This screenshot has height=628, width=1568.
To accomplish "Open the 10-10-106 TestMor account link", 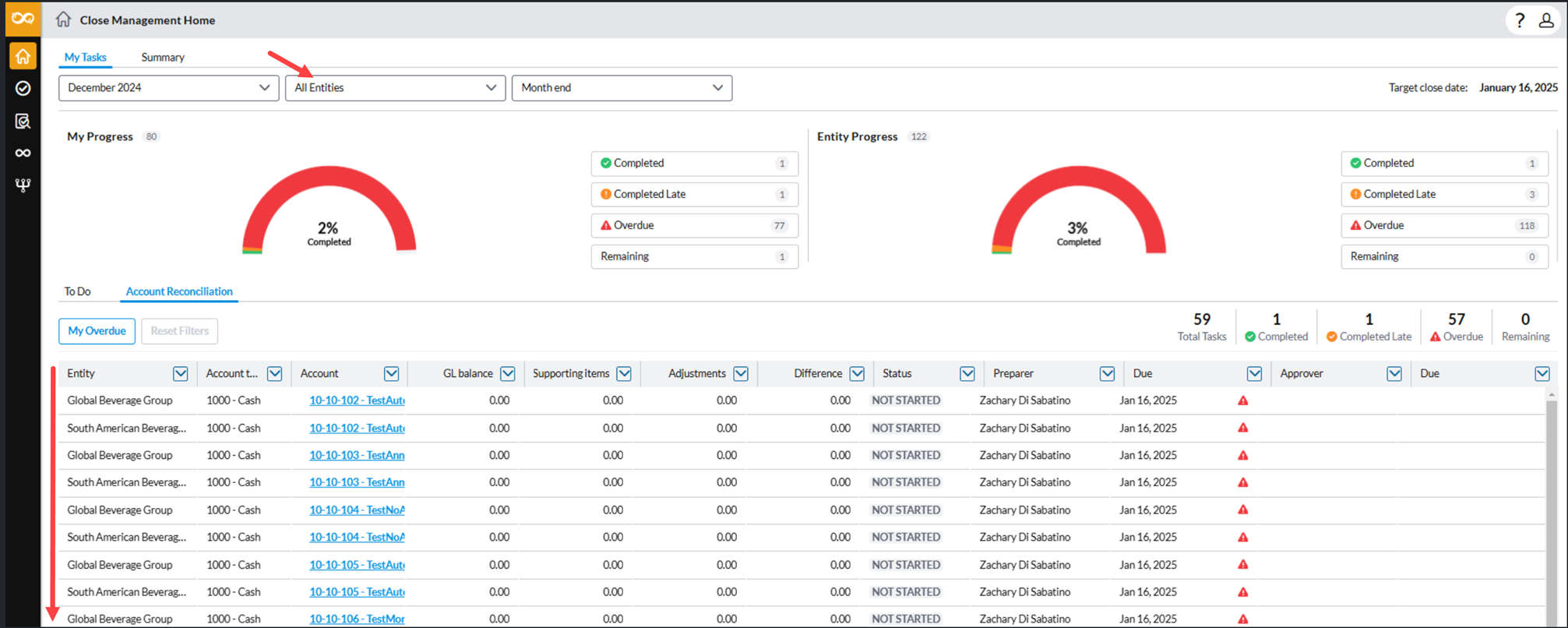I will (357, 619).
